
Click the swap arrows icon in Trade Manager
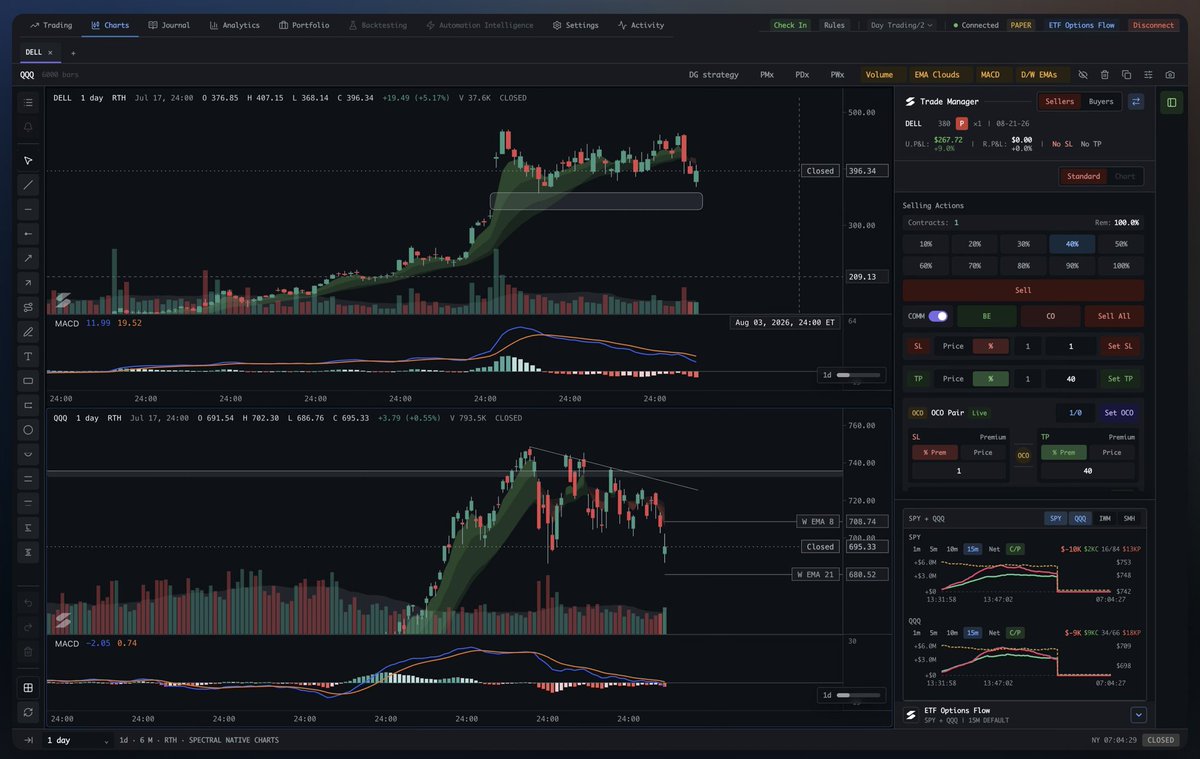[x=1136, y=101]
